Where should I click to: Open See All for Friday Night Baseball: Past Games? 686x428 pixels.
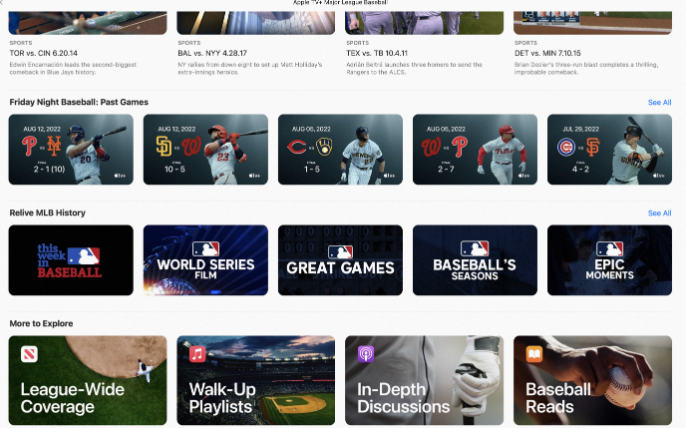[x=659, y=102]
